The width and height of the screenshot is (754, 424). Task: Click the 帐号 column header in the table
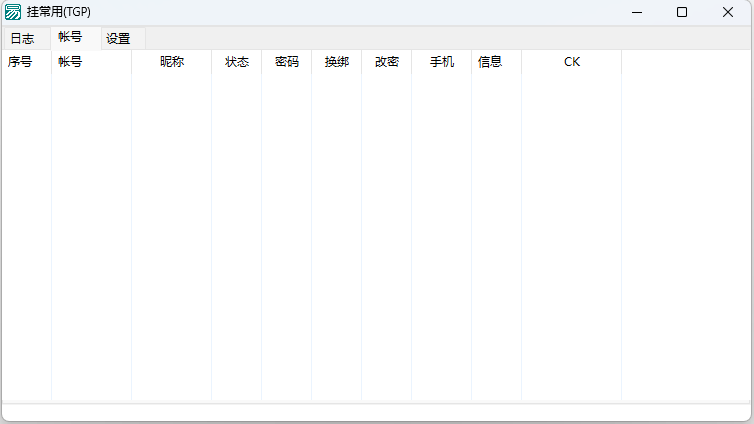click(x=70, y=62)
